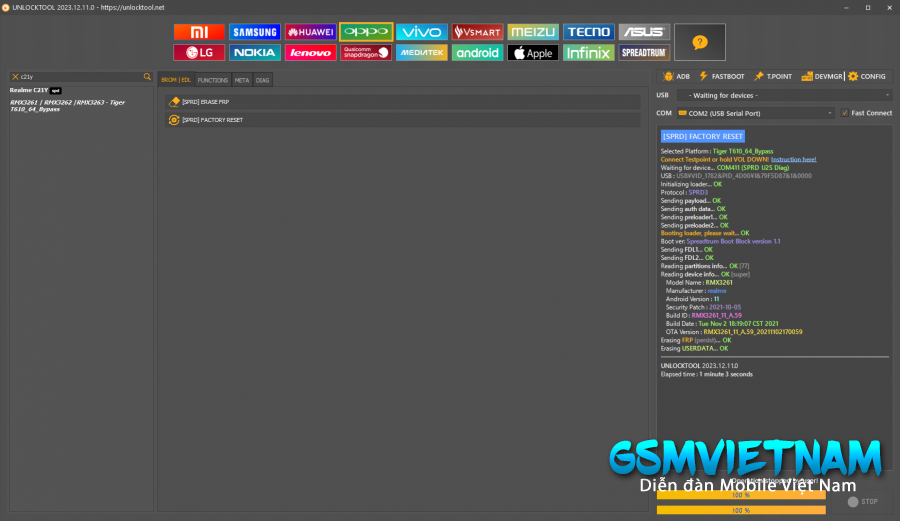
Task: Select the Vsmart brand icon
Action: pos(477,32)
